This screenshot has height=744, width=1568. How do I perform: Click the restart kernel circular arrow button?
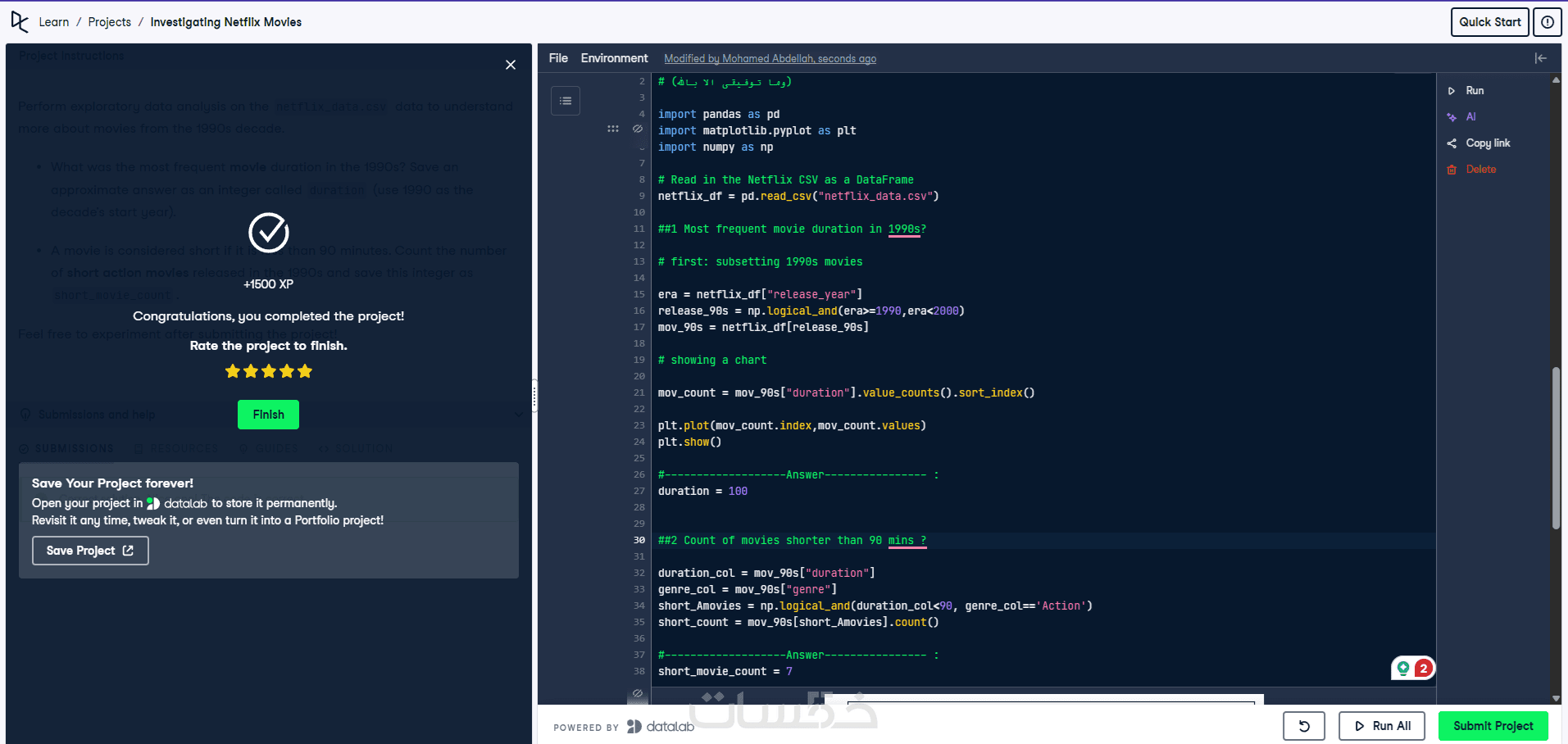pyautogui.click(x=1304, y=726)
